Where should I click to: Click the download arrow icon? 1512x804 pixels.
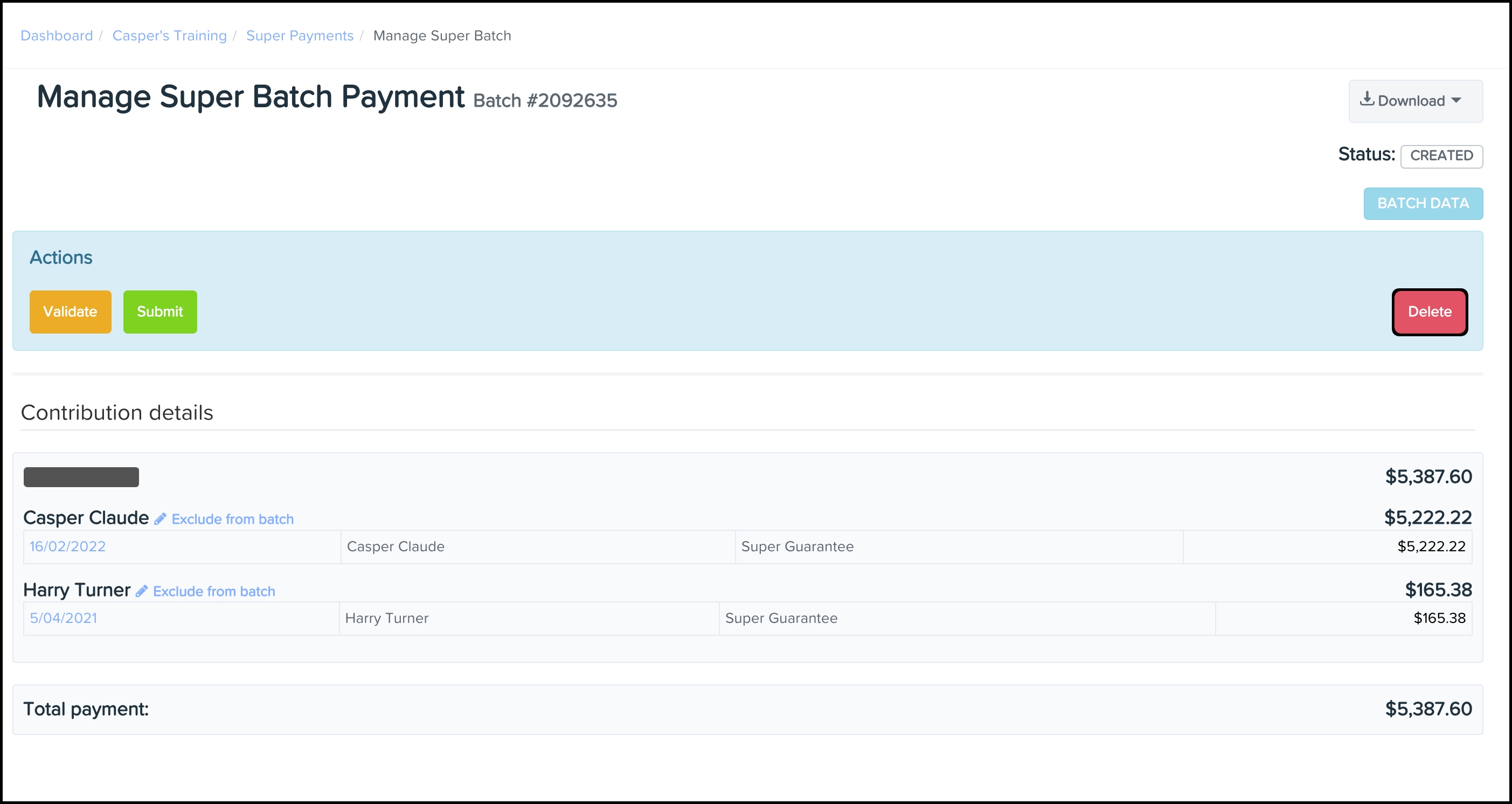tap(1367, 99)
